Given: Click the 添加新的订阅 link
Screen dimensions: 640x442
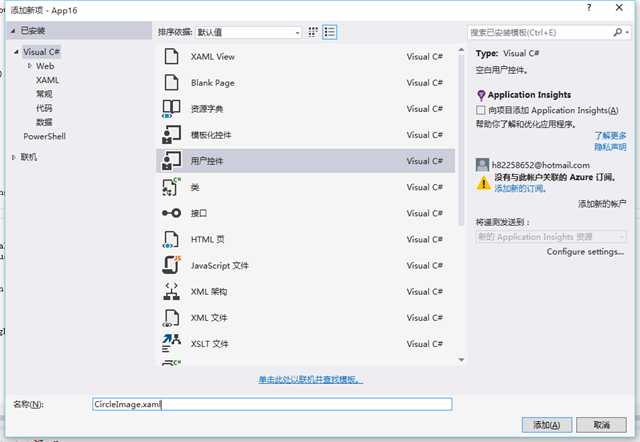Looking at the screenshot, I should click(519, 188).
